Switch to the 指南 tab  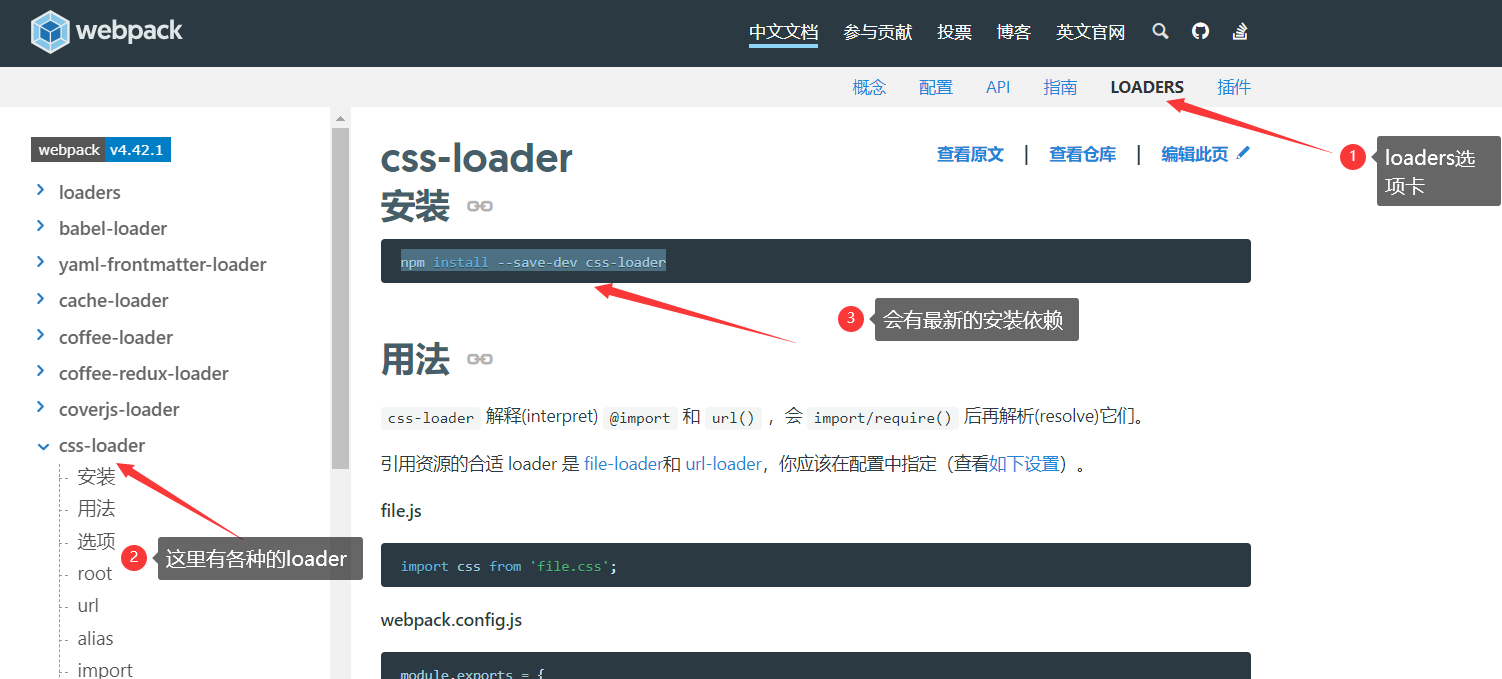click(1060, 87)
